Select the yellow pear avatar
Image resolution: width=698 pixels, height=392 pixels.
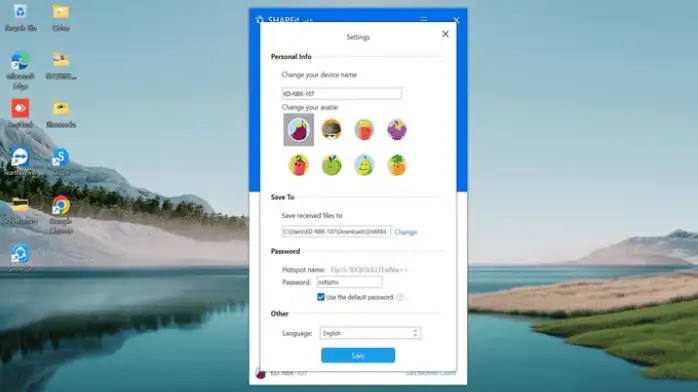(x=364, y=165)
